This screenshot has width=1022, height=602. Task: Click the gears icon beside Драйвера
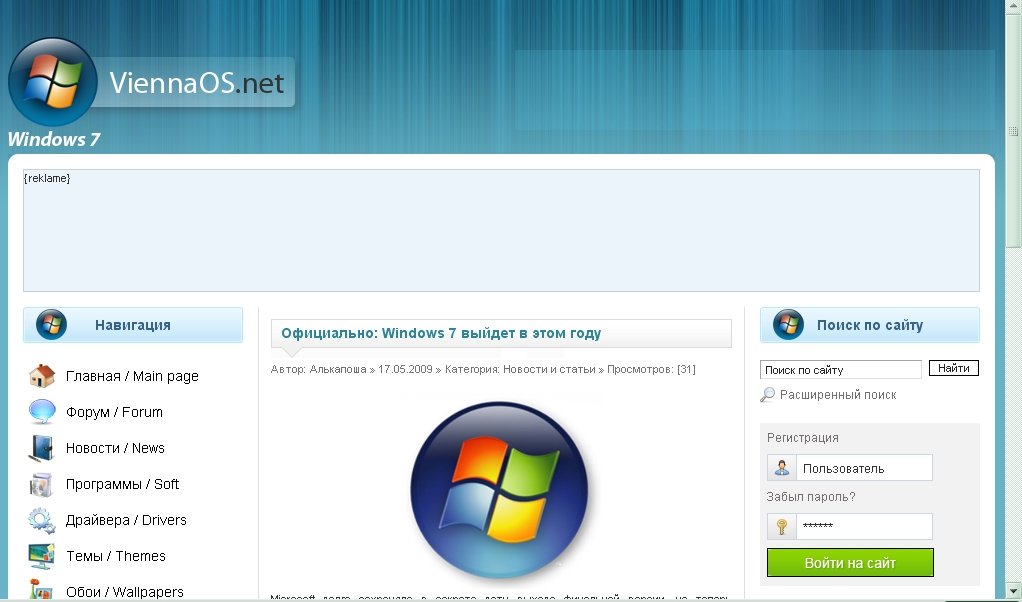point(42,521)
